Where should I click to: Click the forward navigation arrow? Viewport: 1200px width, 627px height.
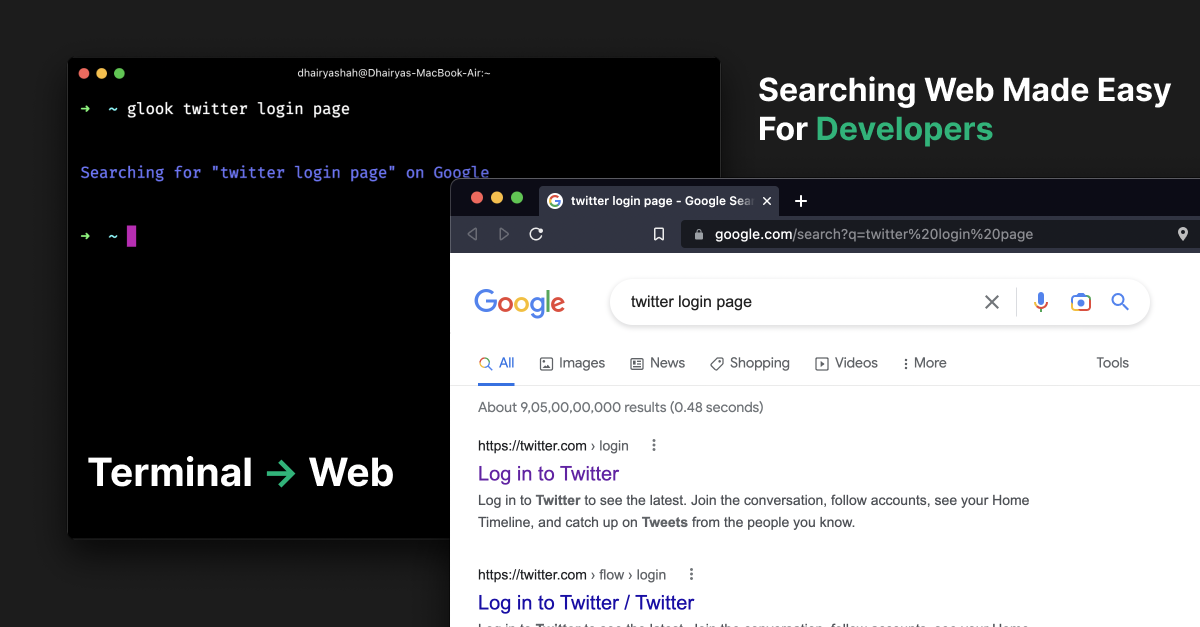pos(503,234)
